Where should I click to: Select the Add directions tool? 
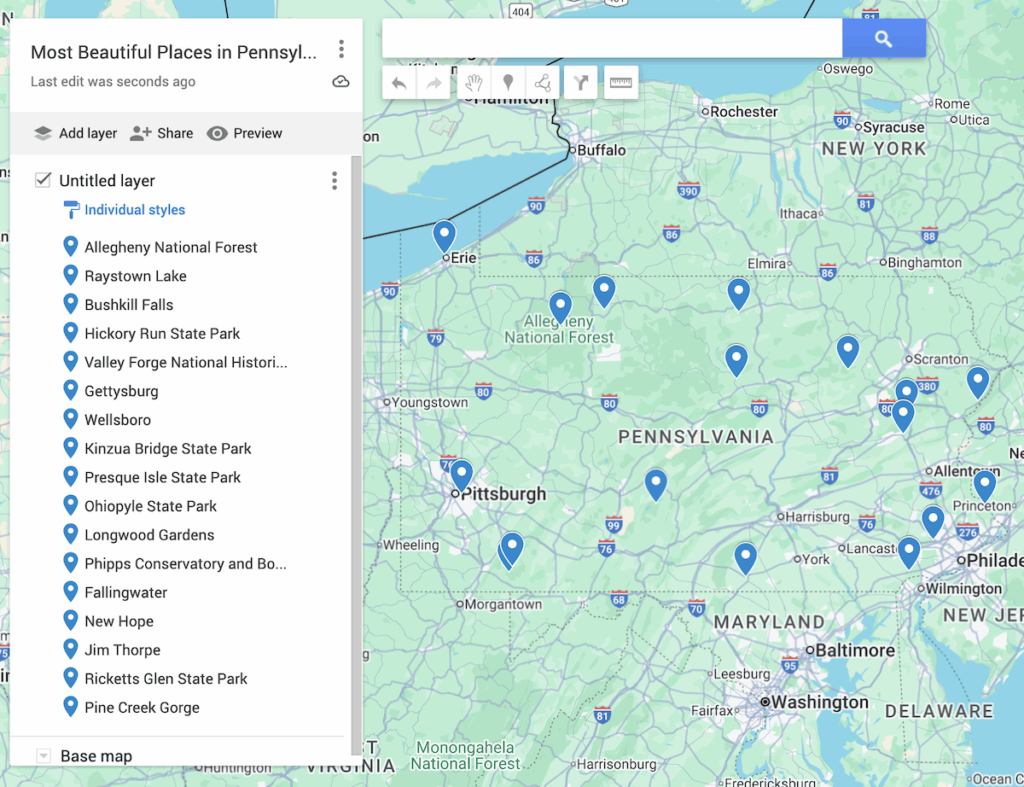click(x=581, y=83)
